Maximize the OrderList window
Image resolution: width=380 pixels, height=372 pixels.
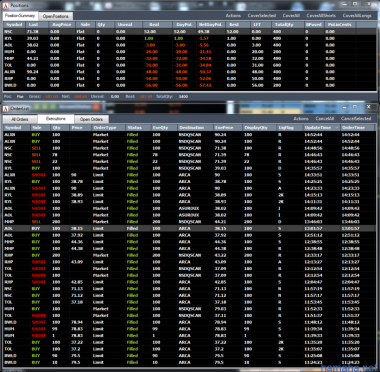pos(354,107)
